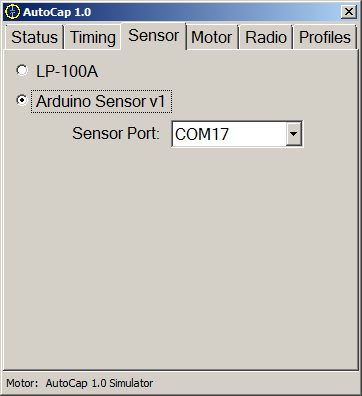Open the Timing tab
The width and height of the screenshot is (362, 396).
[93, 37]
